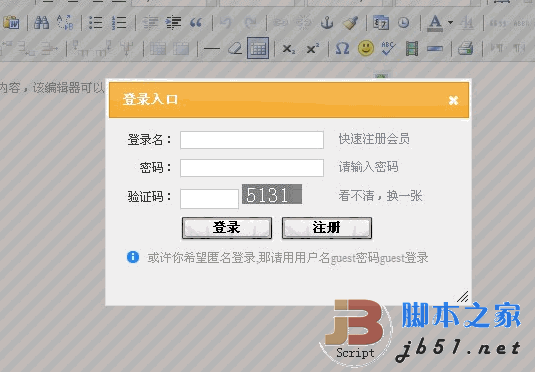The height and width of the screenshot is (372, 535).
Task: Open the smiley emoticon picker
Action: (x=366, y=48)
